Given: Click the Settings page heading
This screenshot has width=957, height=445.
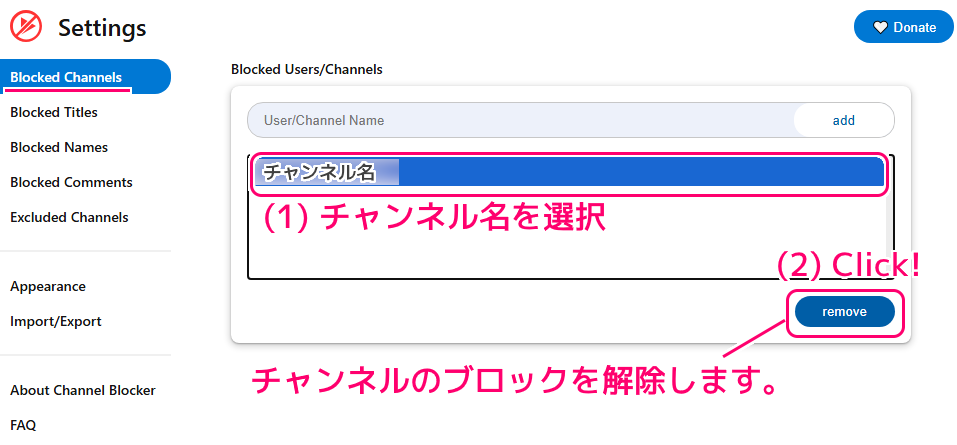Looking at the screenshot, I should (102, 27).
